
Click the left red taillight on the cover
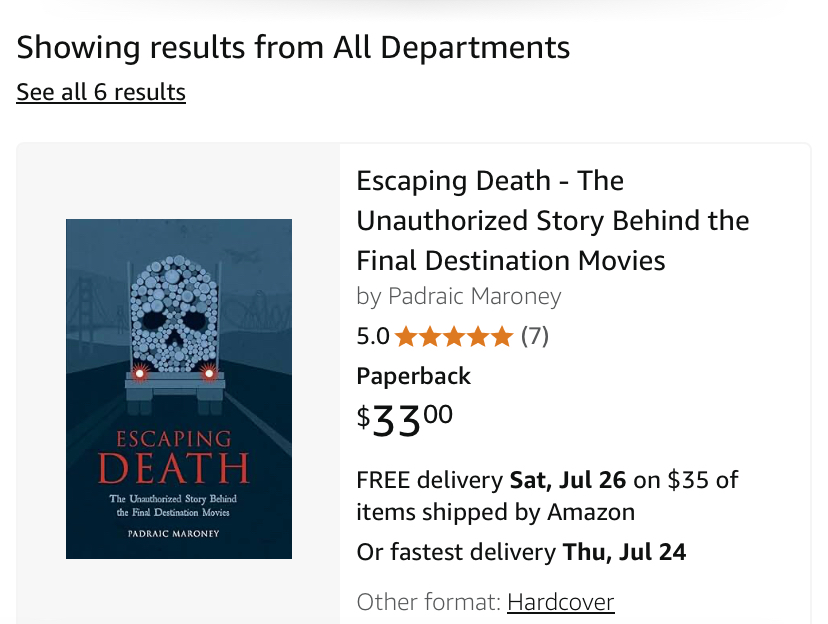[x=141, y=374]
